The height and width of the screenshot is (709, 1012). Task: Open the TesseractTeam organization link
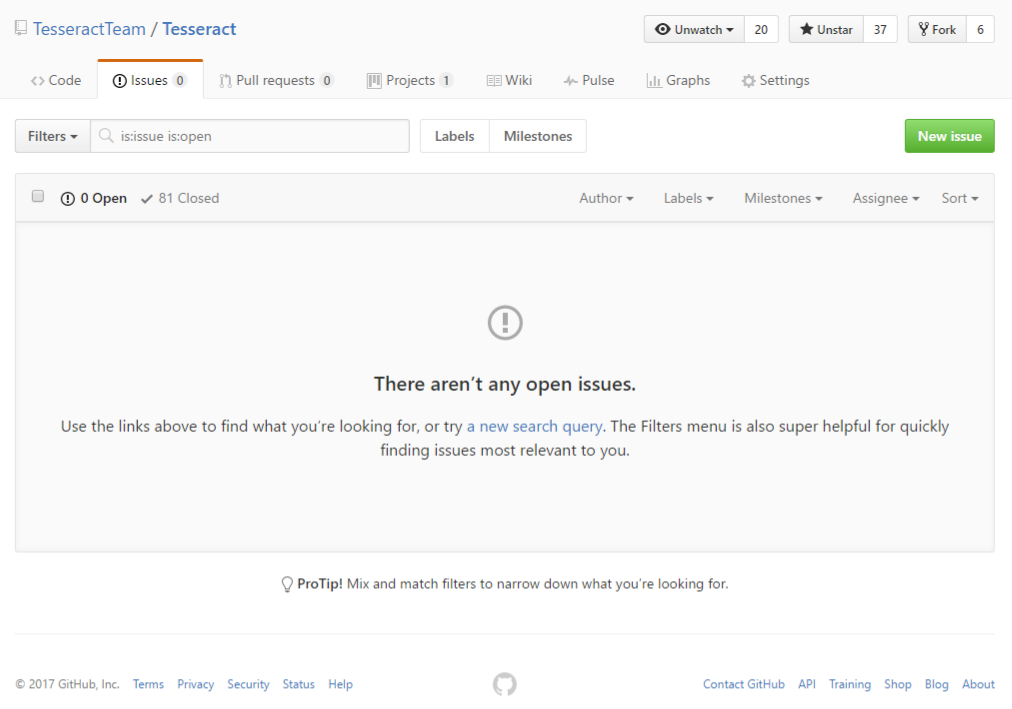89,29
